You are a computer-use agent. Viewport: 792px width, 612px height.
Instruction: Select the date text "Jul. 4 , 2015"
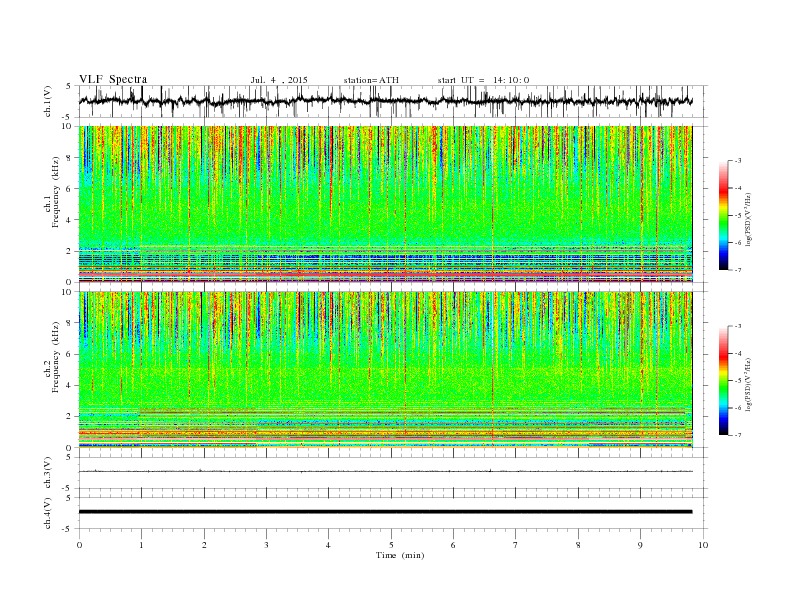[279, 80]
